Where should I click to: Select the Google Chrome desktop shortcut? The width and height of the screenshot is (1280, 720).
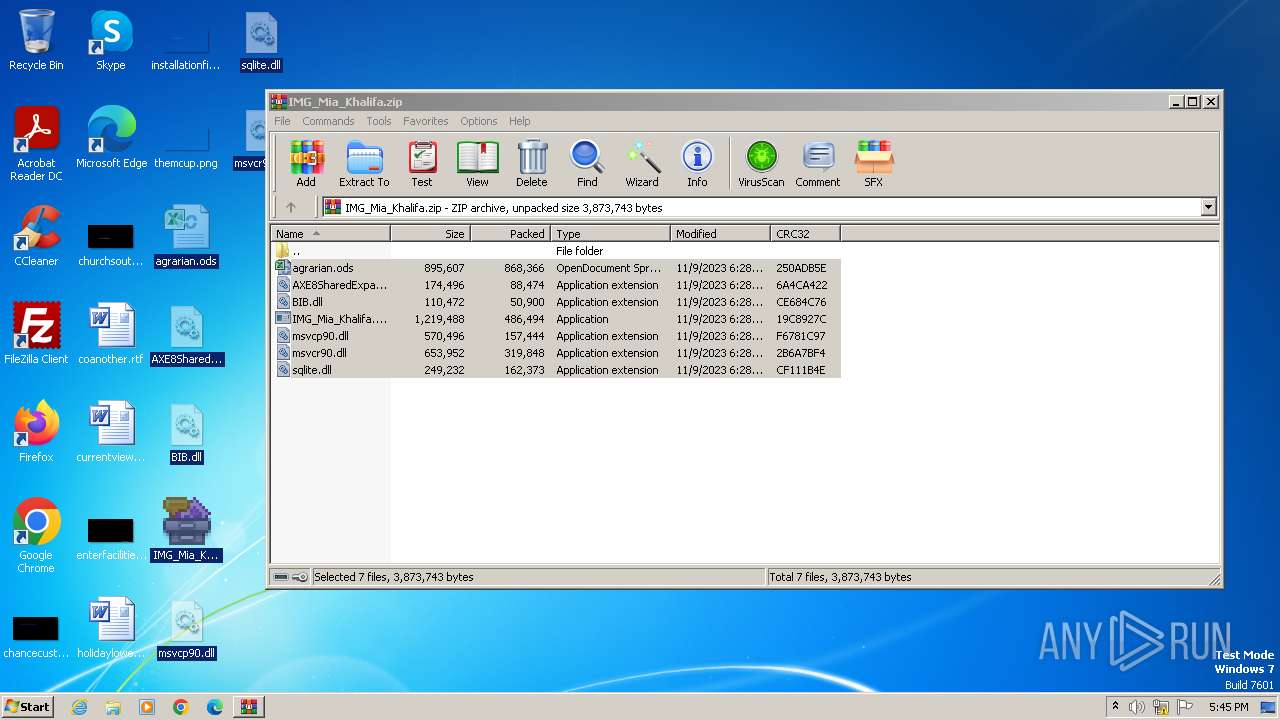pyautogui.click(x=36, y=536)
